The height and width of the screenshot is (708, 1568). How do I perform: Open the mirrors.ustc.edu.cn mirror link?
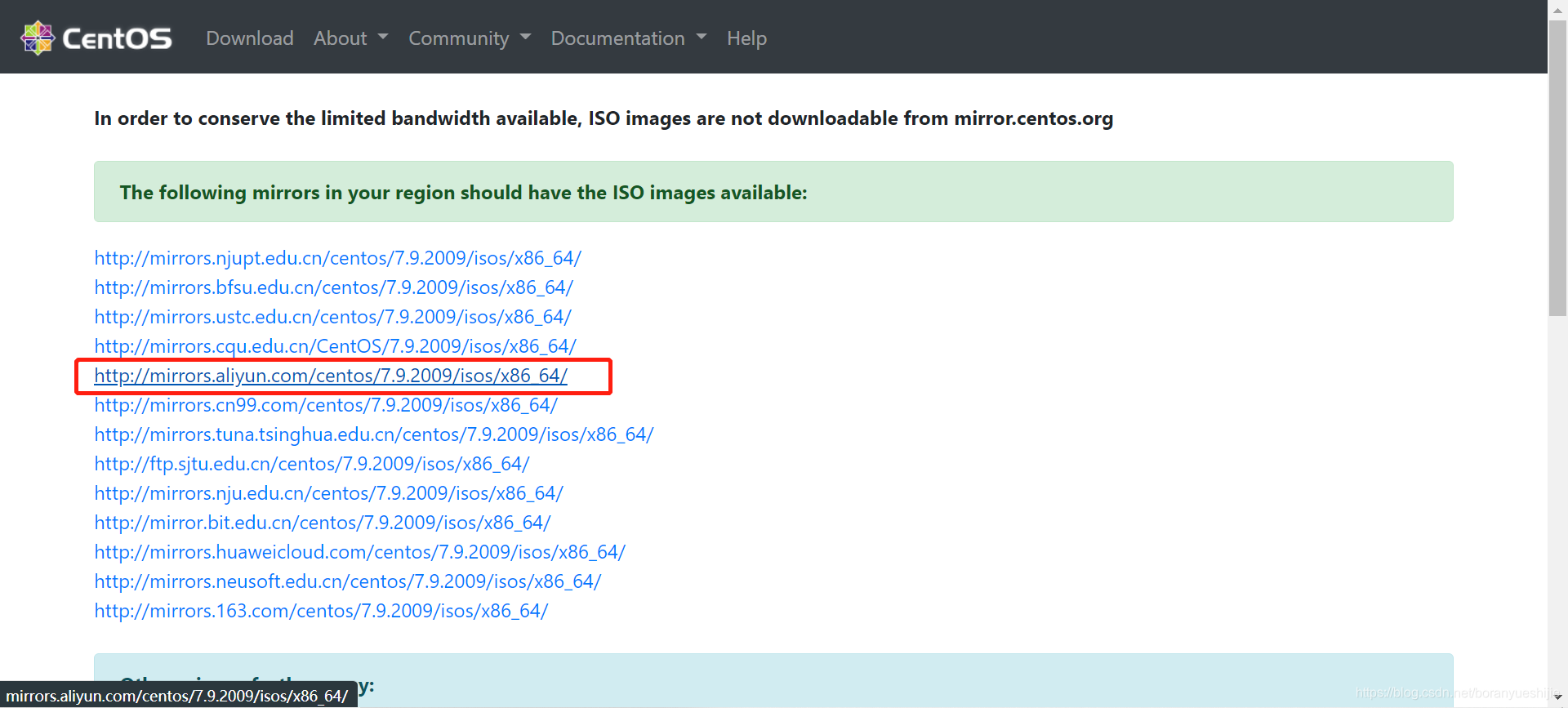pyautogui.click(x=332, y=317)
